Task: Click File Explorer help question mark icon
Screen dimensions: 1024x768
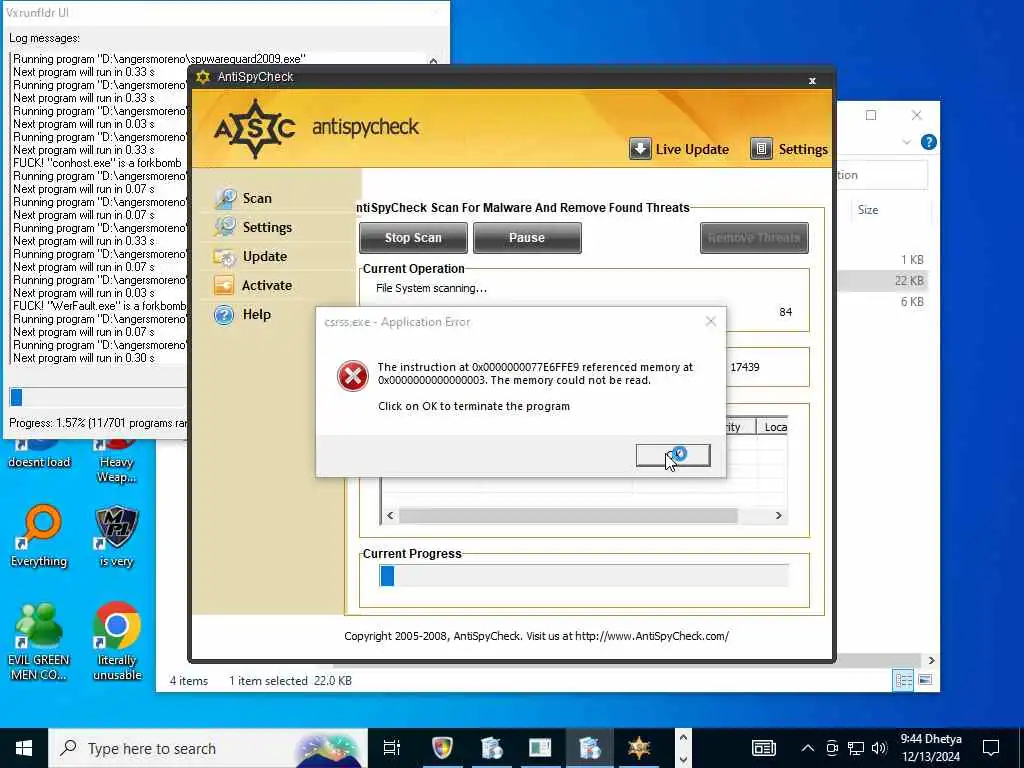Action: point(928,142)
